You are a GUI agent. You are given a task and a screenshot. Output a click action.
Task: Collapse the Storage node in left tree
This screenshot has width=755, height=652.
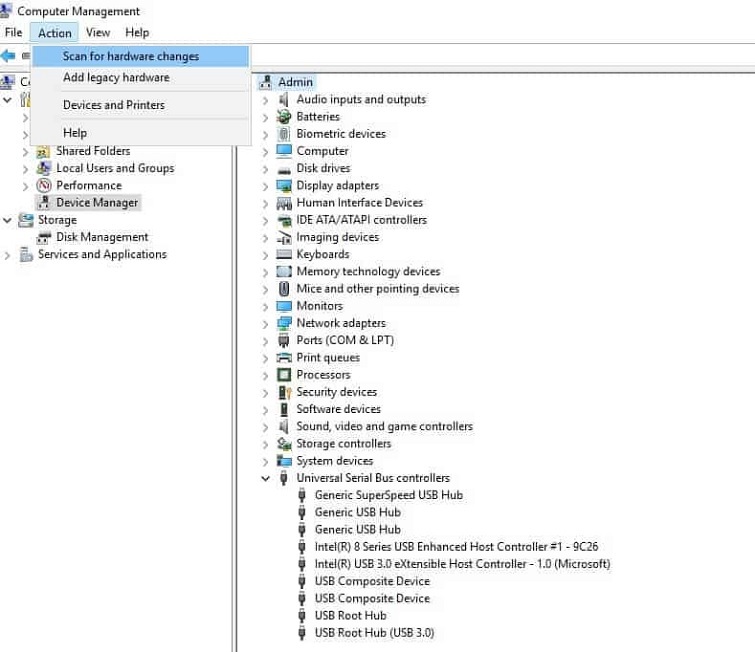(7, 221)
